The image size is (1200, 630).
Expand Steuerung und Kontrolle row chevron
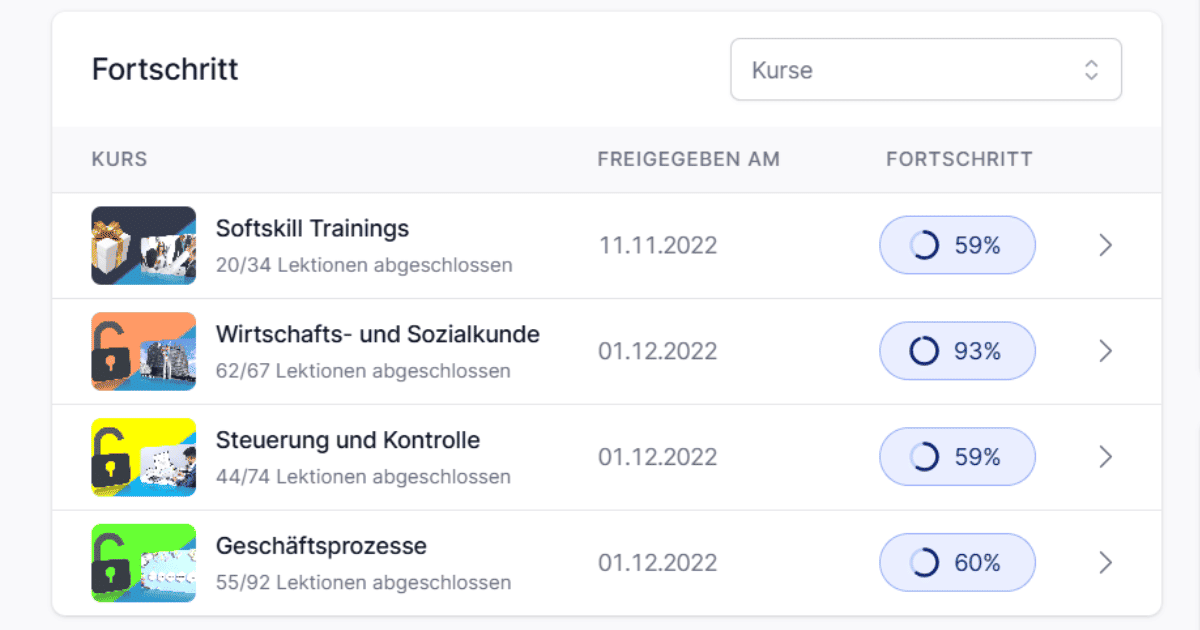1105,457
